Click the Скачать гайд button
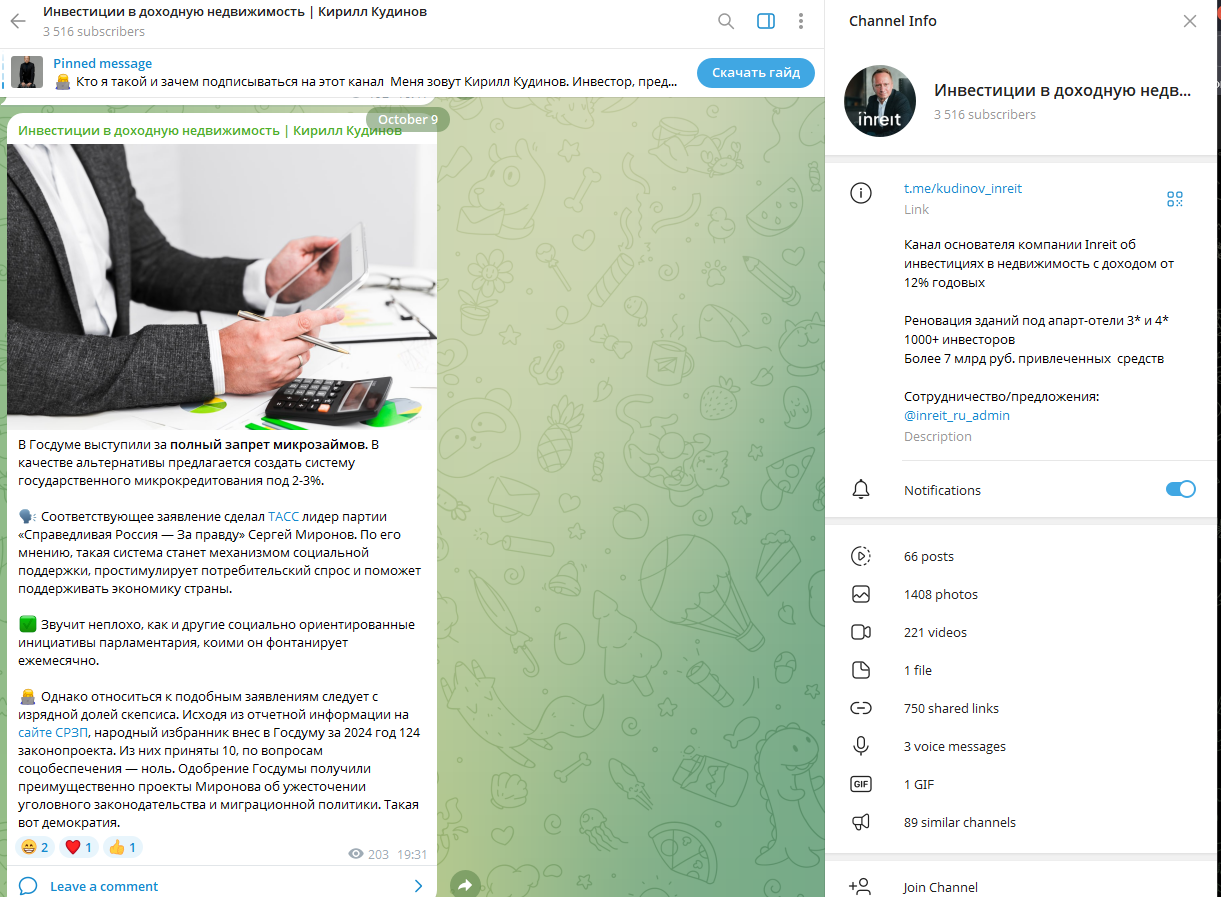 (x=756, y=73)
